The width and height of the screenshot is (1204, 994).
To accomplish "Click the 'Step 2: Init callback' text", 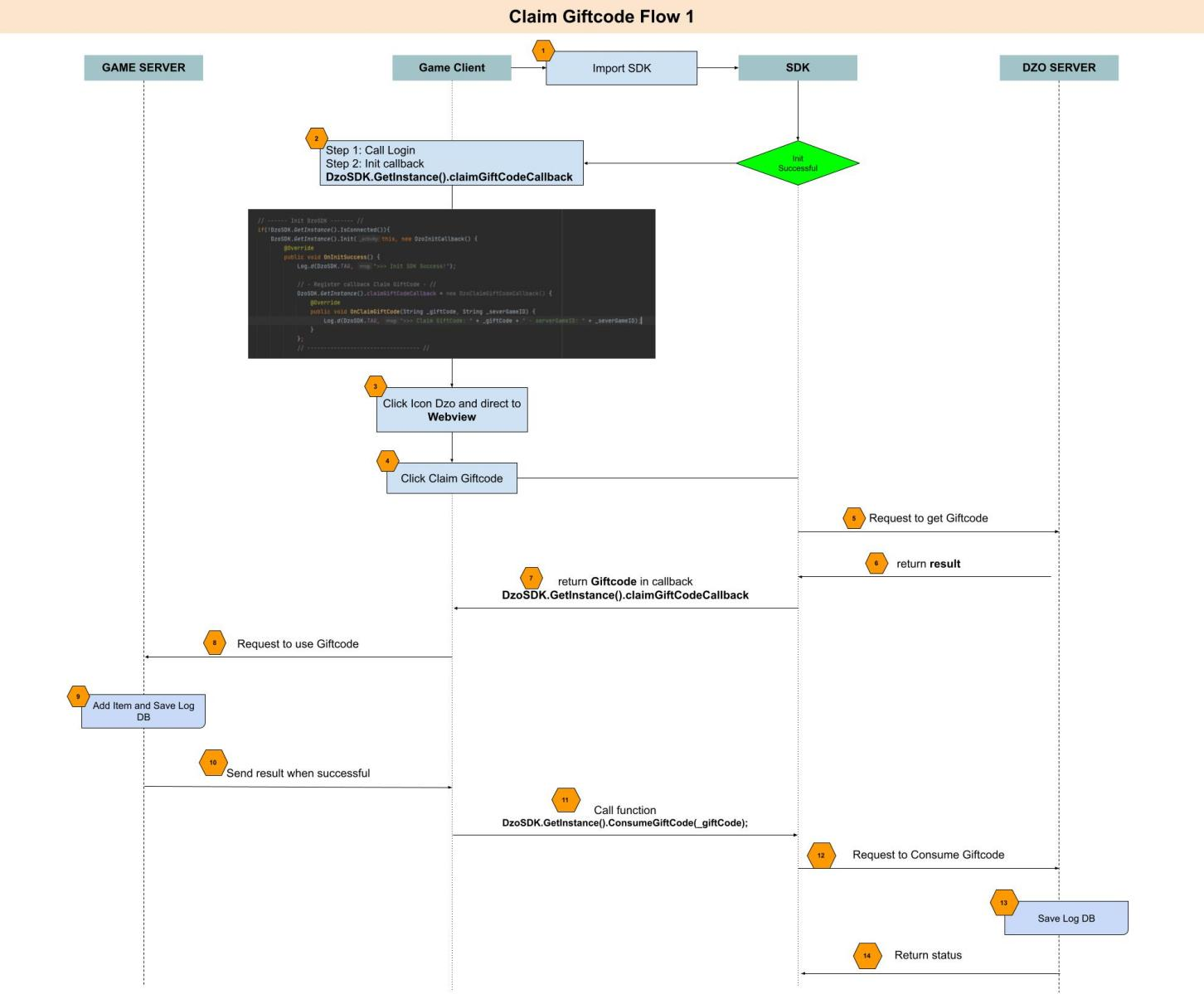I will click(375, 163).
